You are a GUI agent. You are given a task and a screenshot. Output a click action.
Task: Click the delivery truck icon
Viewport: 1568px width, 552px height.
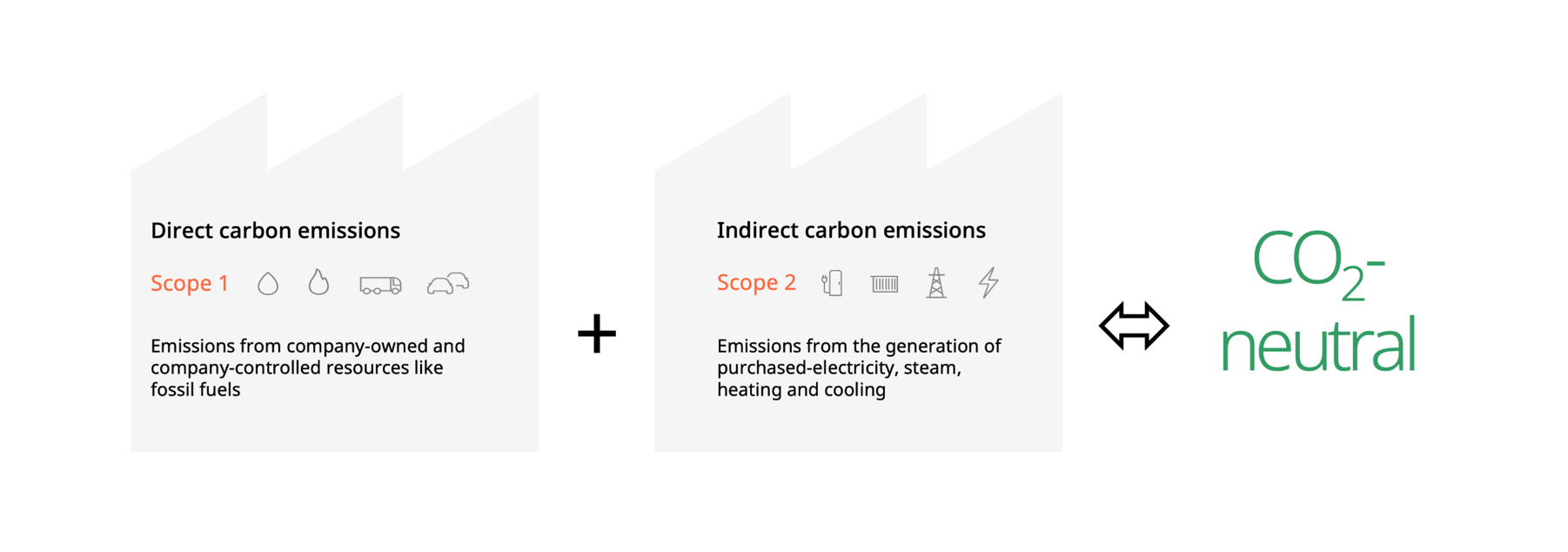(x=381, y=285)
